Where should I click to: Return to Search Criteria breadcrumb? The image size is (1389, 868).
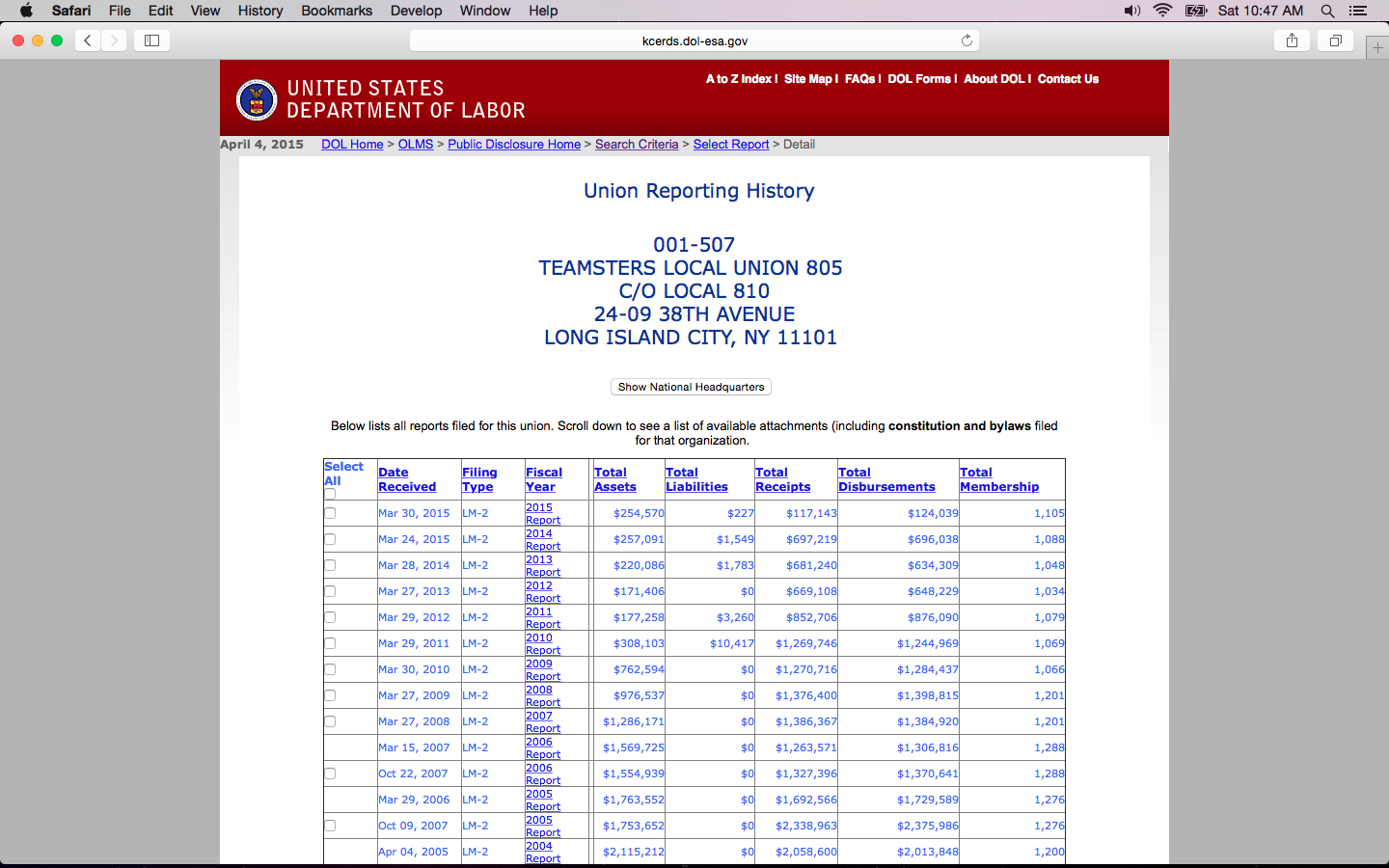(x=637, y=145)
